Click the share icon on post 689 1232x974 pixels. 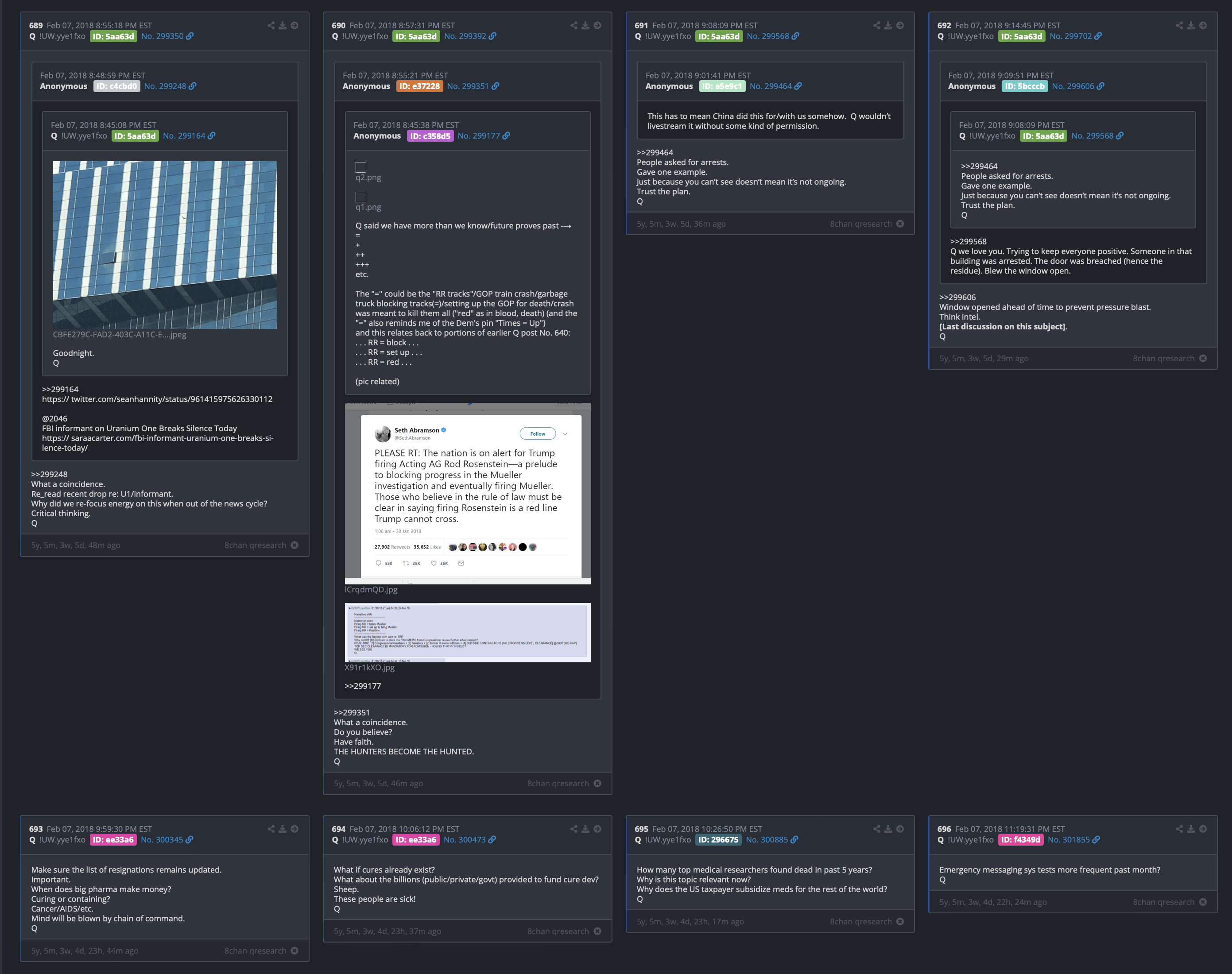(271, 25)
